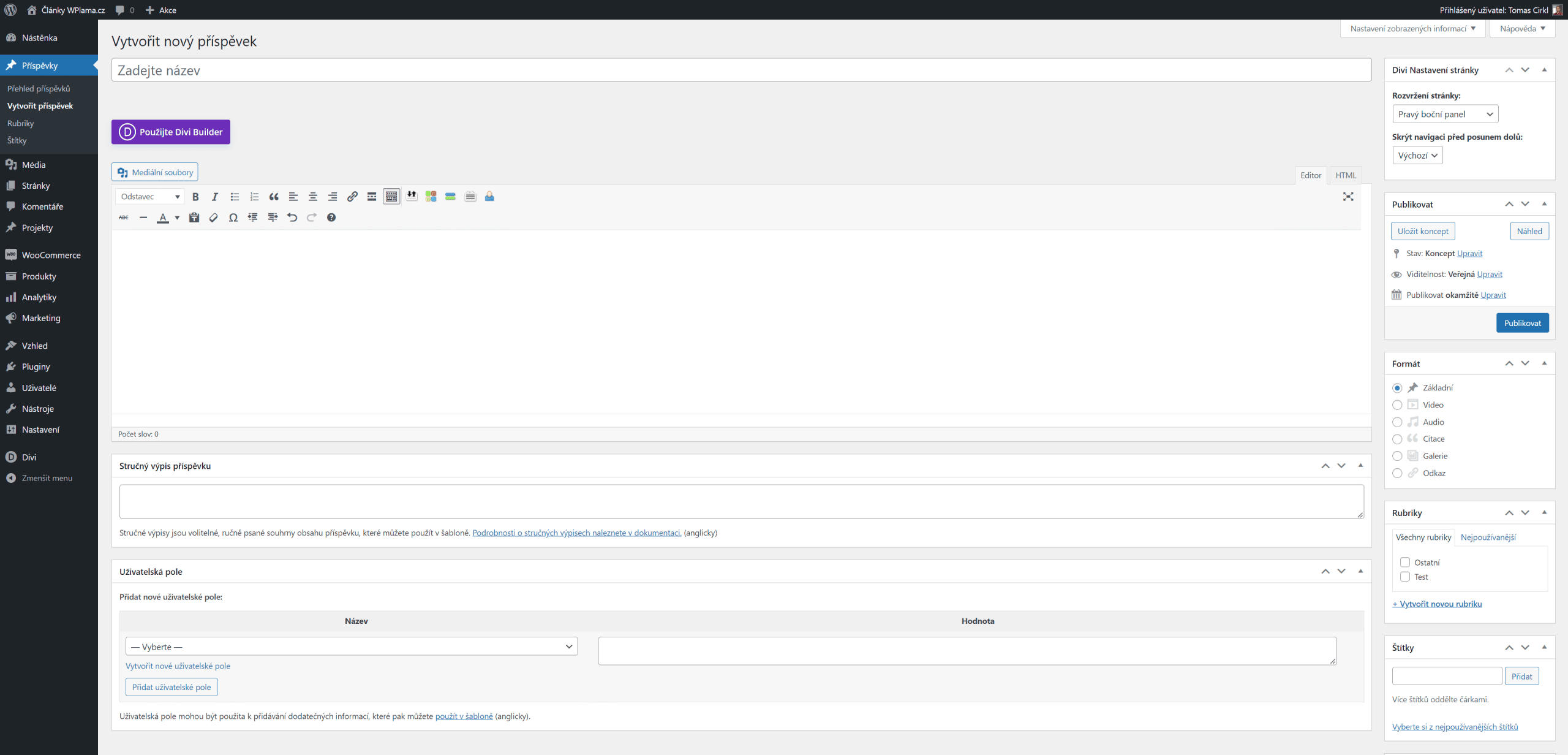Image resolution: width=1568 pixels, height=755 pixels.
Task: Select the Audio post format
Action: [x=1397, y=422]
